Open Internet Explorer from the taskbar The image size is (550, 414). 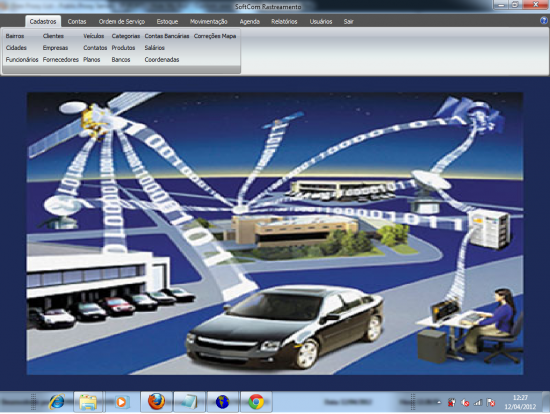coord(56,401)
